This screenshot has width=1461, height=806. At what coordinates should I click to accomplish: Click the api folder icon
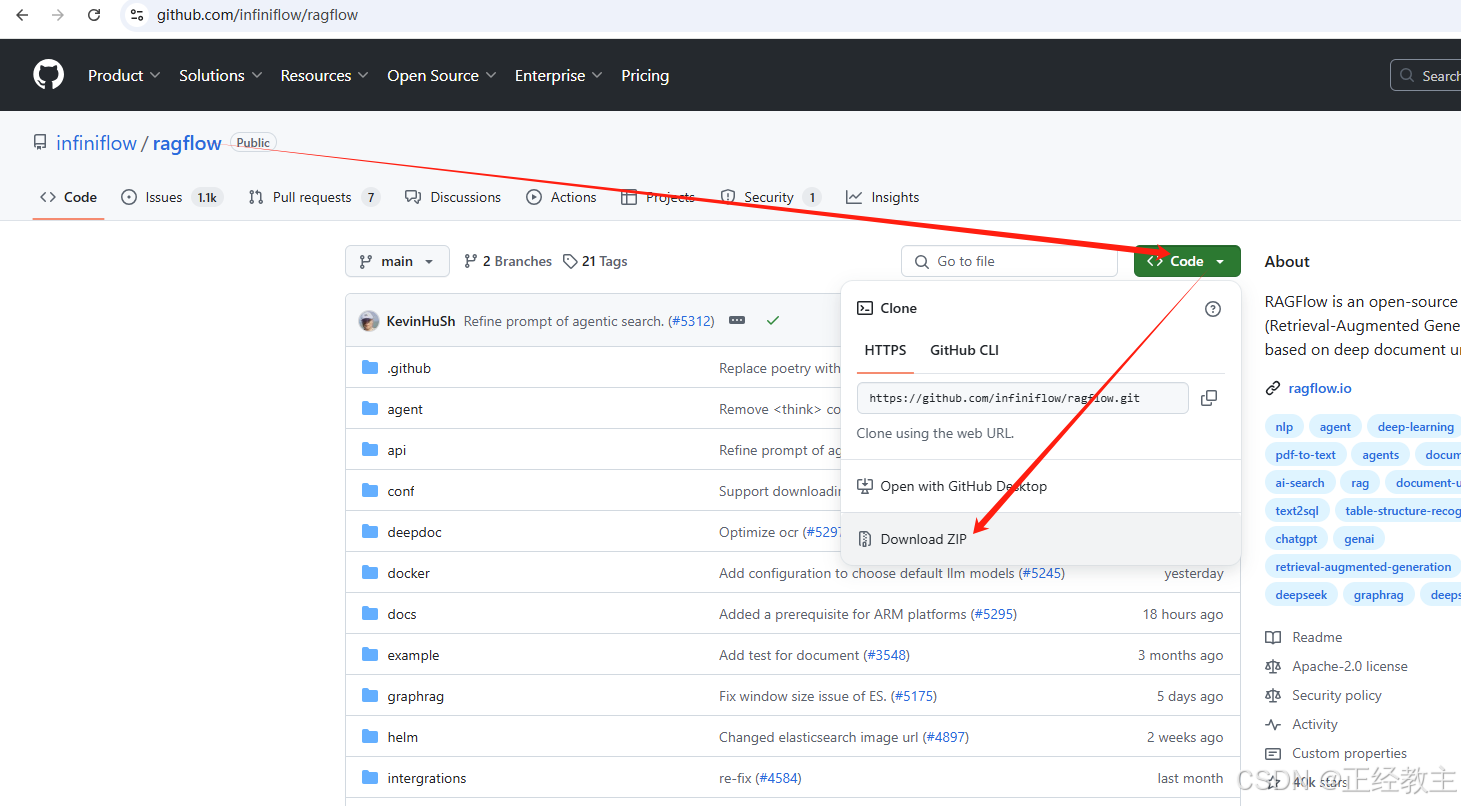pyautogui.click(x=370, y=450)
